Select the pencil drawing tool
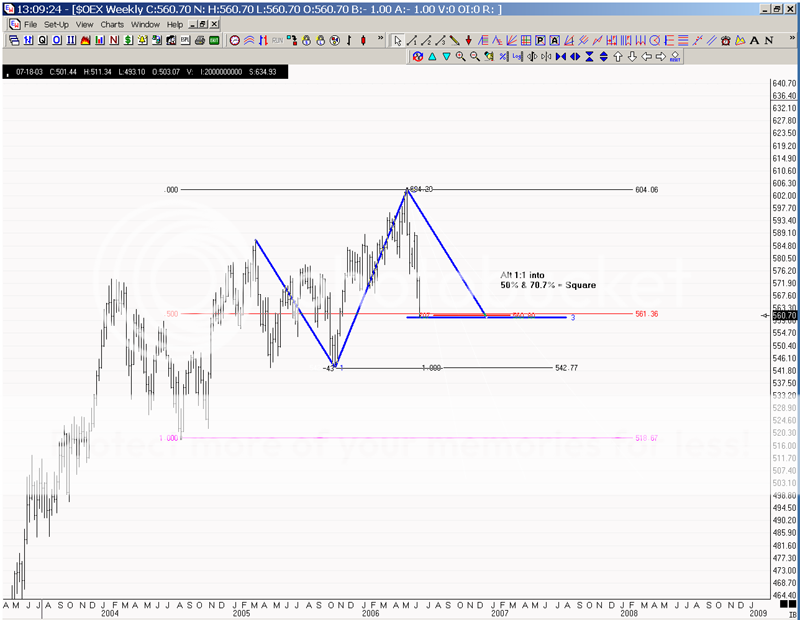The height and width of the screenshot is (620, 800). click(x=454, y=41)
